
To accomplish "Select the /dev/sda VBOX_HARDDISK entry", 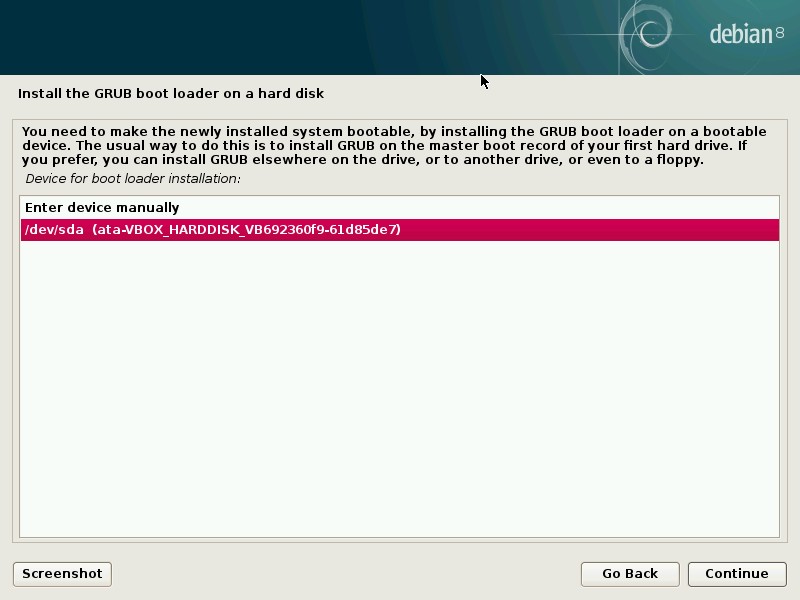I will (x=399, y=230).
